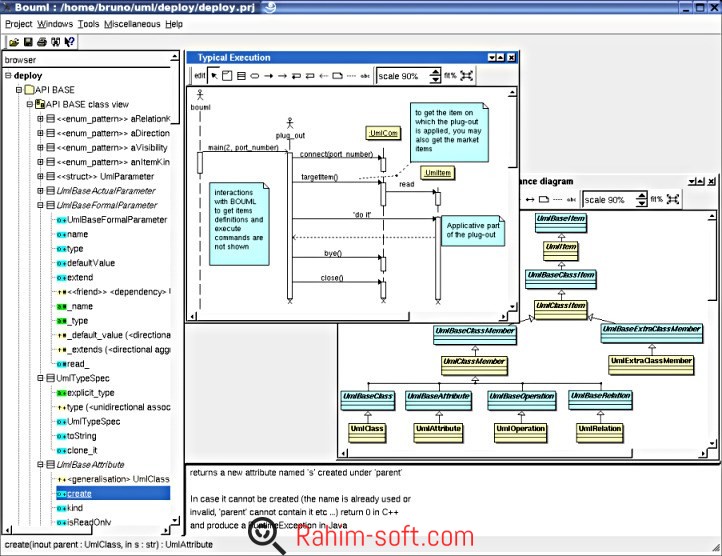Open the Tools menu
Image resolution: width=722 pixels, height=556 pixels.
click(88, 24)
